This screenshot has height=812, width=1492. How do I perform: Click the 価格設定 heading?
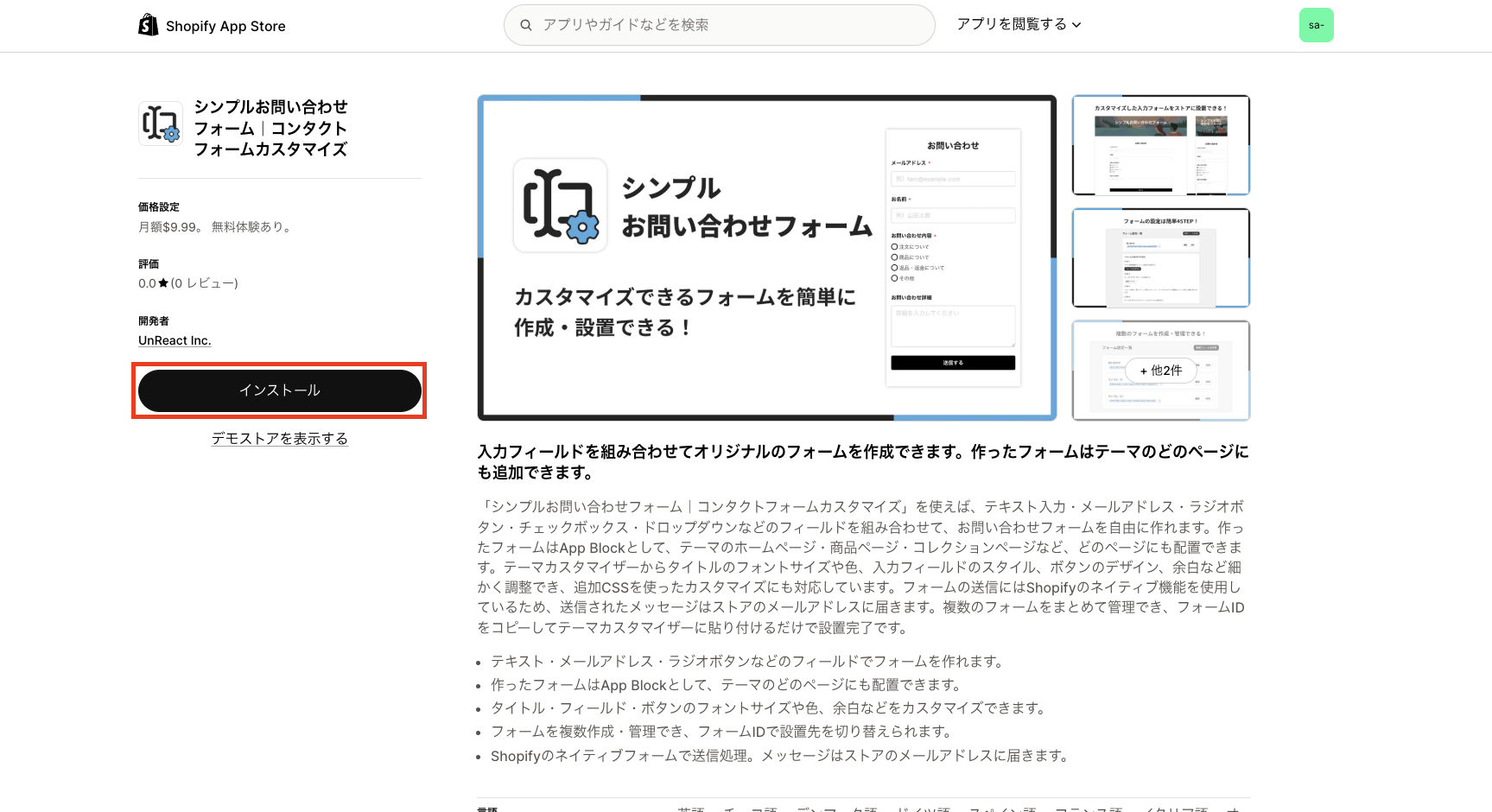[159, 207]
